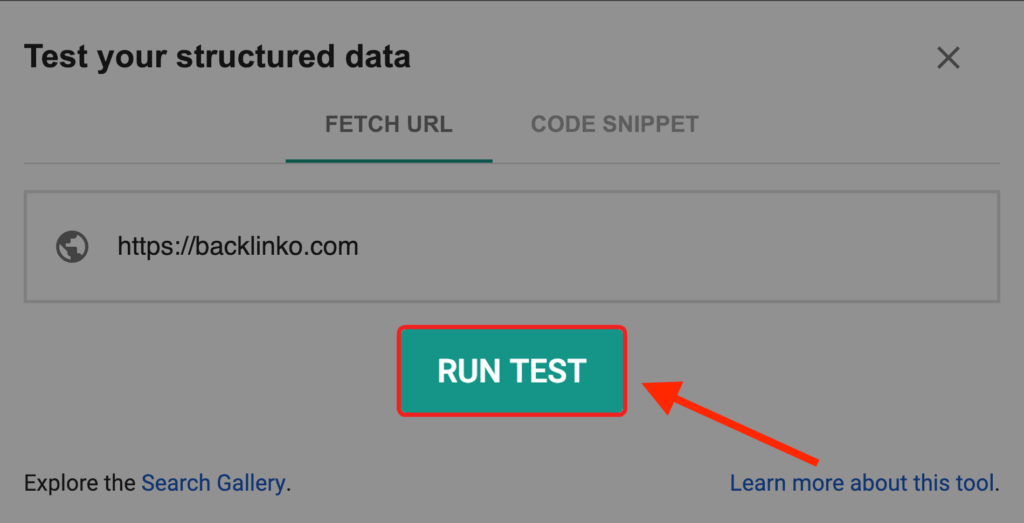Select the FETCH URL tab
This screenshot has width=1024, height=523.
[x=388, y=125]
